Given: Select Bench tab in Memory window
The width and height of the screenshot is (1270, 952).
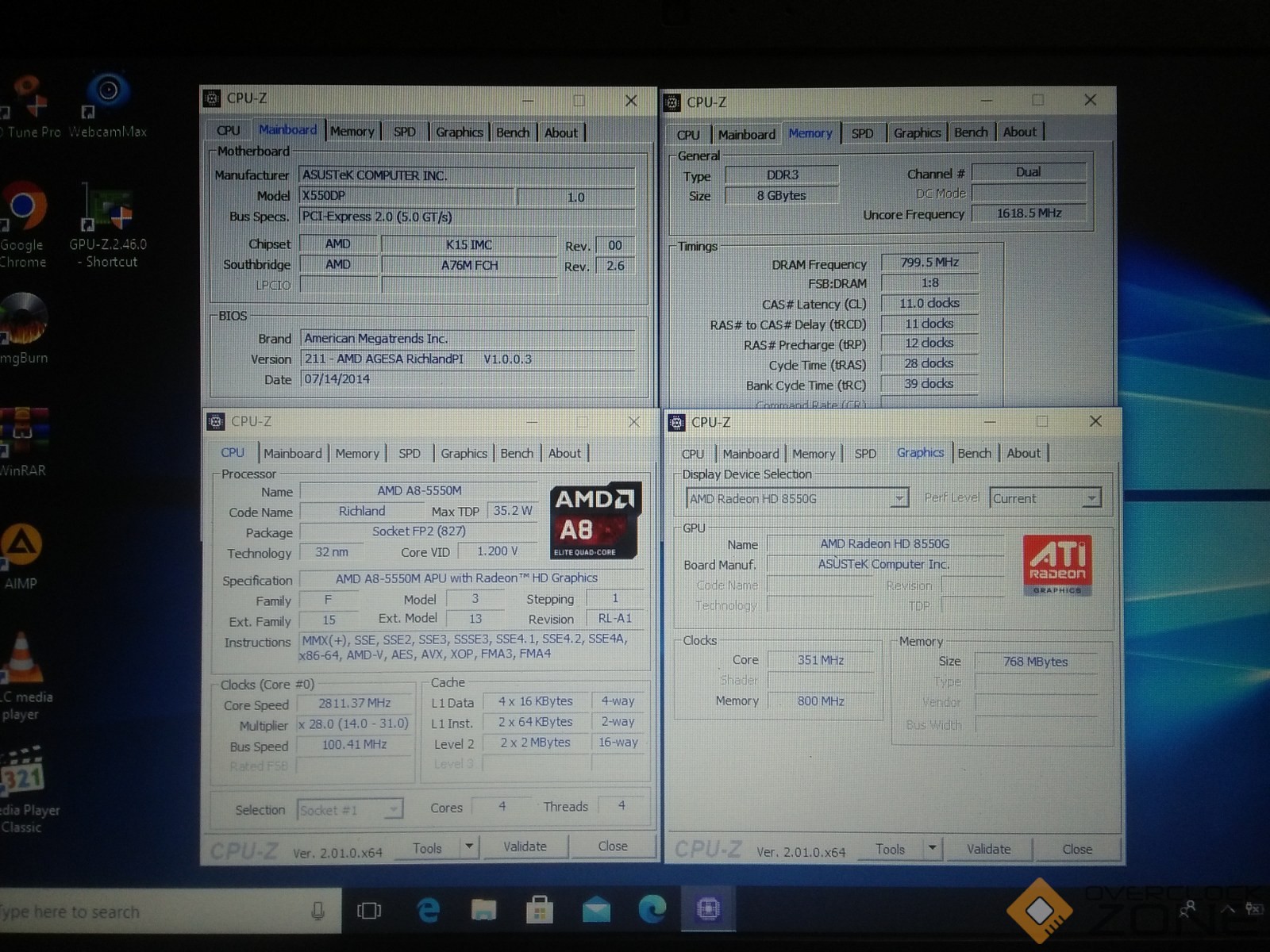Looking at the screenshot, I should (971, 132).
